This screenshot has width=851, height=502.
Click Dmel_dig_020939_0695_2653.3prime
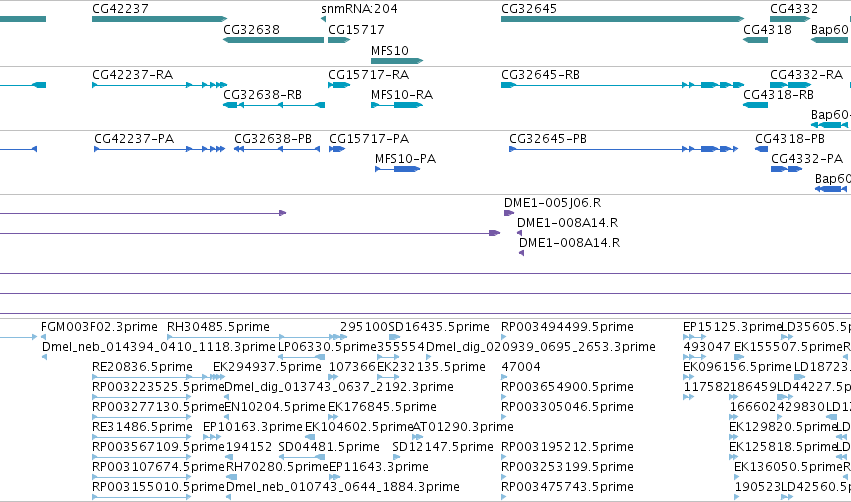(x=541, y=346)
